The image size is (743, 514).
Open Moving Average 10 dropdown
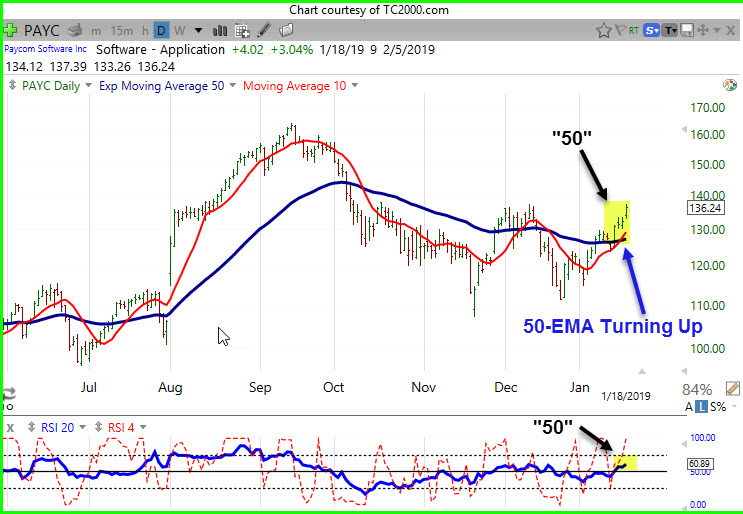[x=354, y=86]
